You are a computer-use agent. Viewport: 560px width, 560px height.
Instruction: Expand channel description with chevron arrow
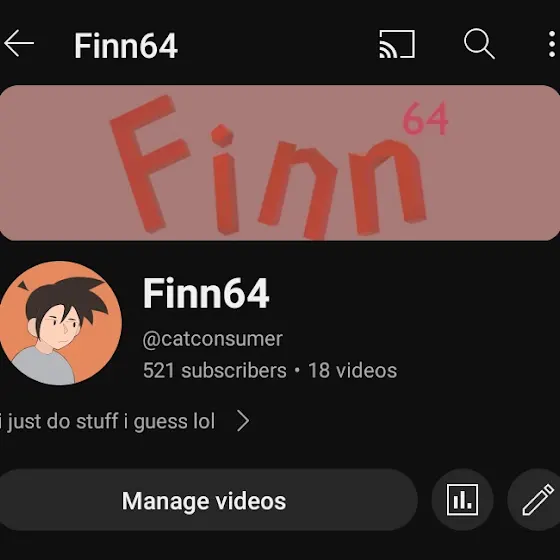pos(243,421)
